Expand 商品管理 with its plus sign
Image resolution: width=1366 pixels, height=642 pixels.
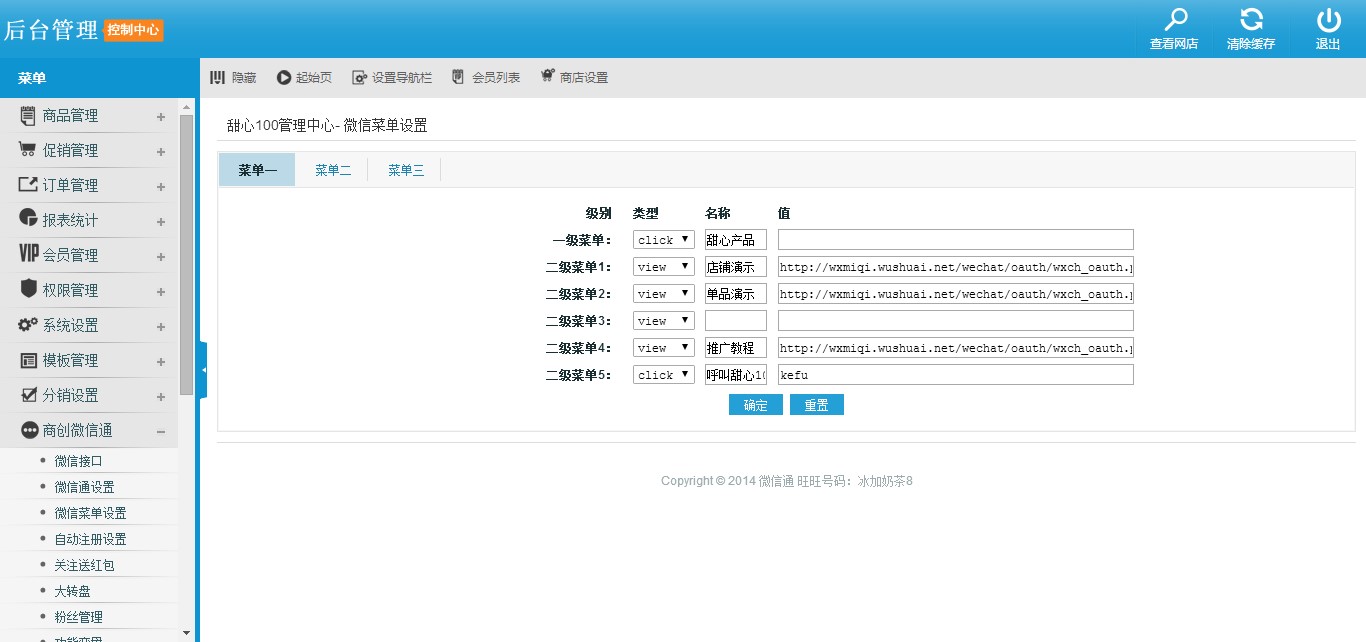point(161,117)
